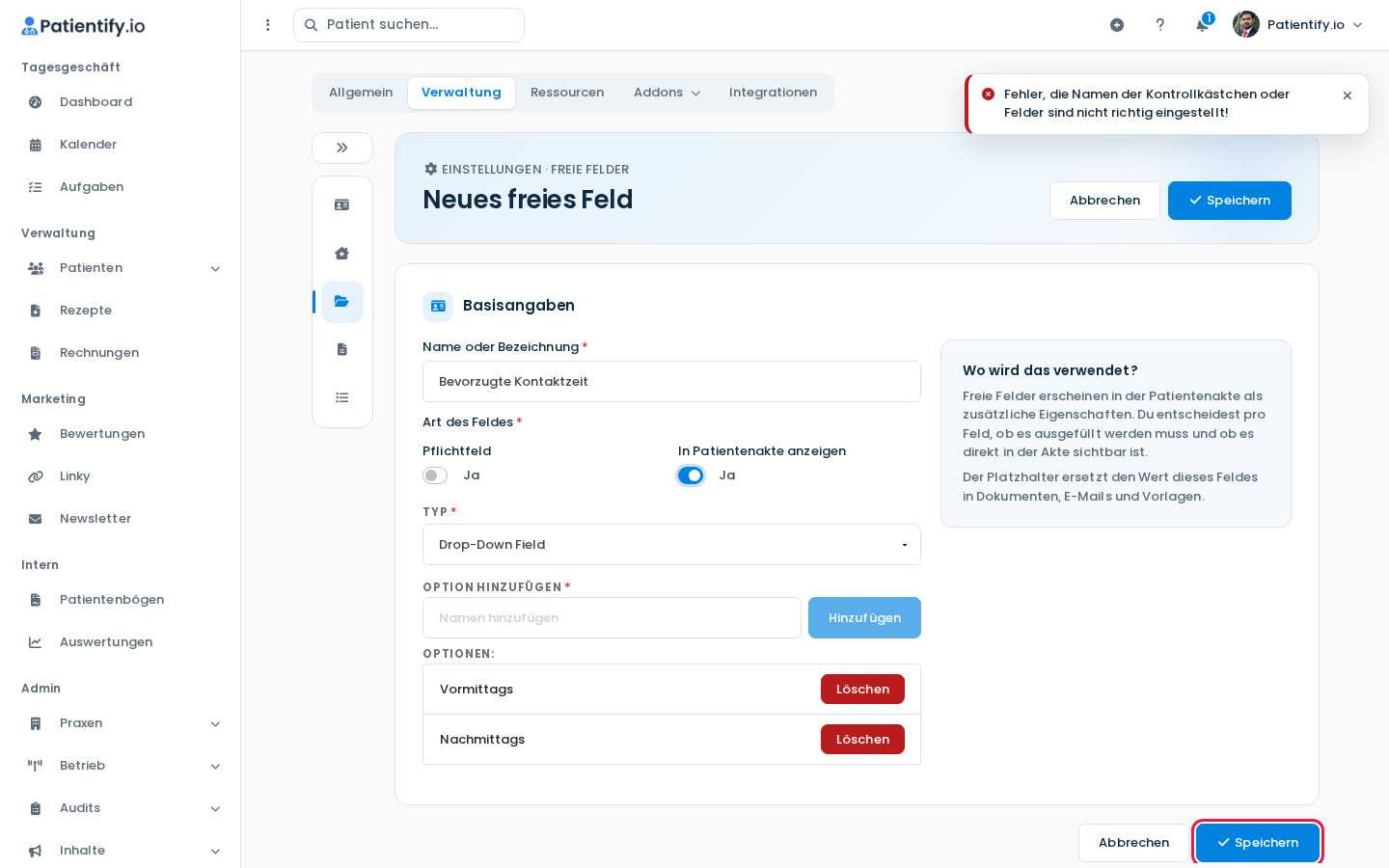
Task: Select the open folder icon in settings rail
Action: [342, 302]
